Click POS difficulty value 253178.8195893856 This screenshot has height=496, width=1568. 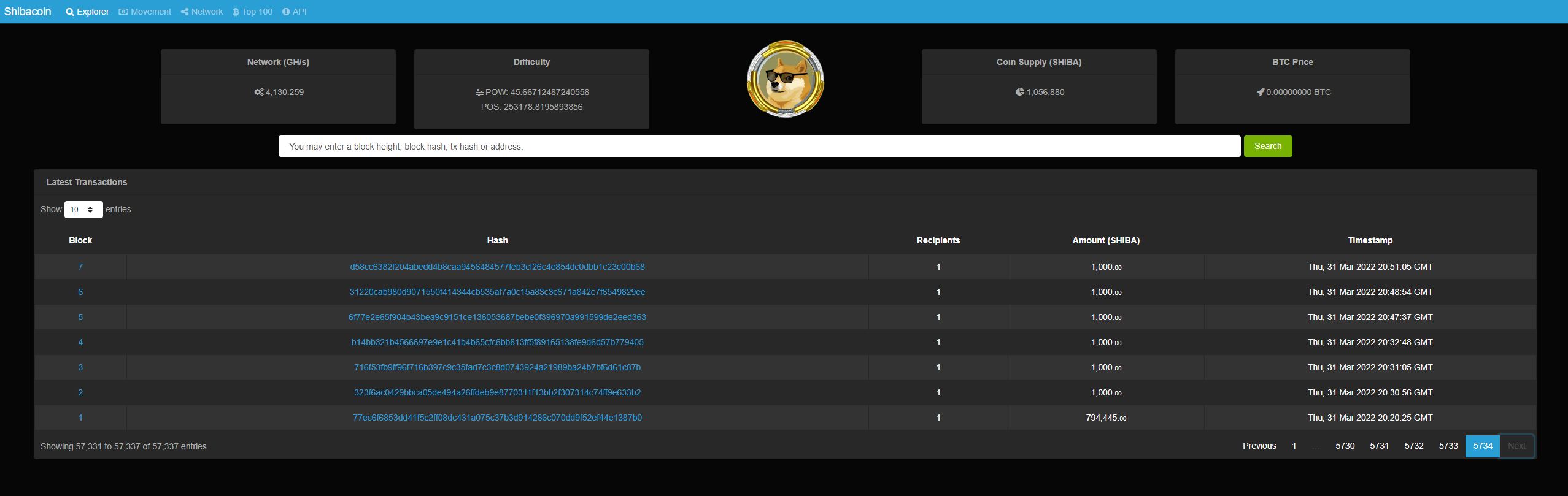click(543, 107)
